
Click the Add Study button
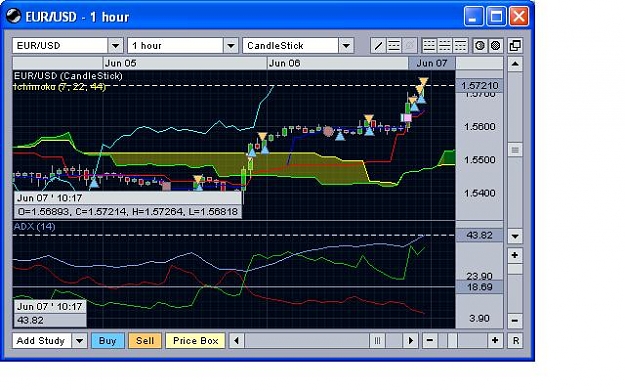42,341
